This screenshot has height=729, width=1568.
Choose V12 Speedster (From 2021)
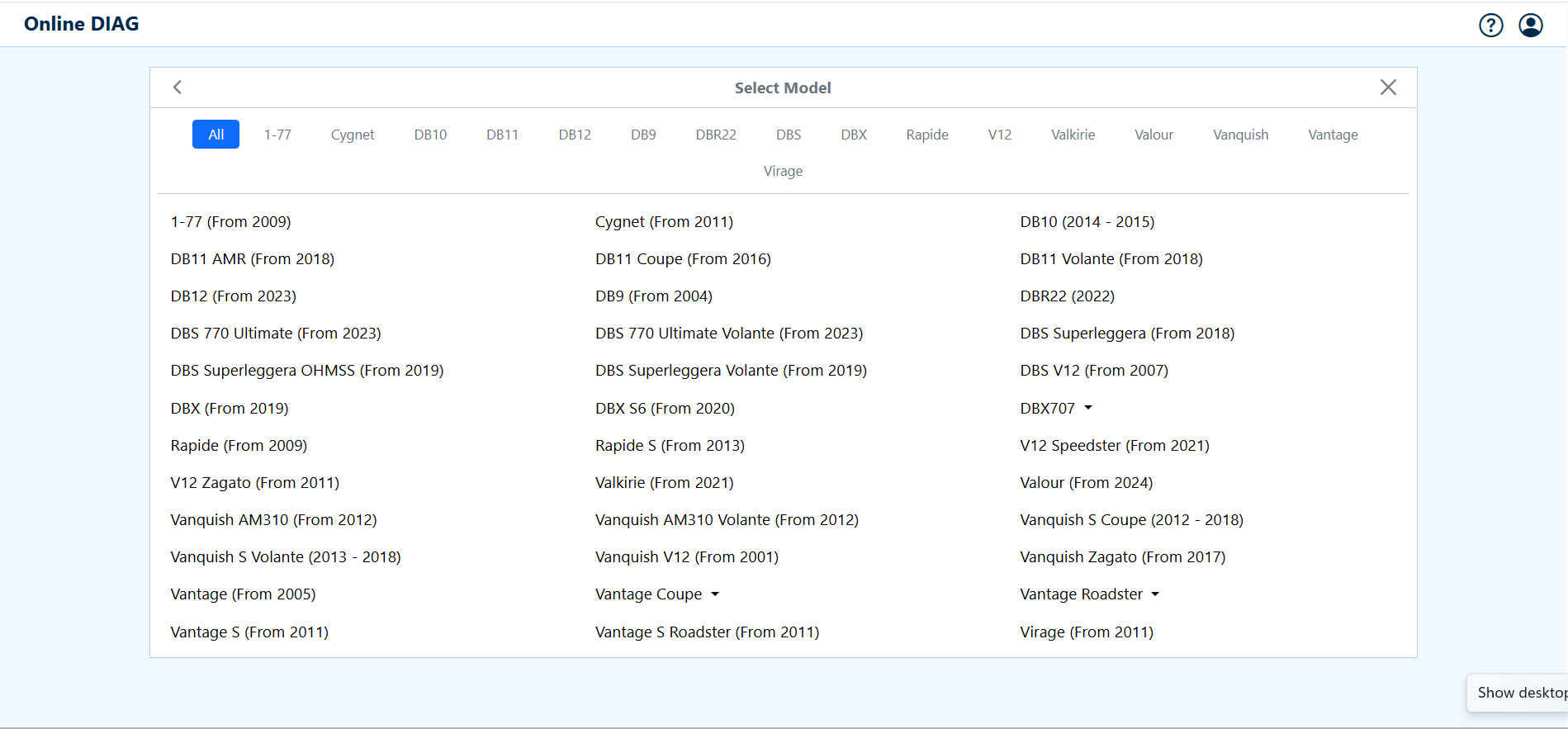pos(1115,446)
